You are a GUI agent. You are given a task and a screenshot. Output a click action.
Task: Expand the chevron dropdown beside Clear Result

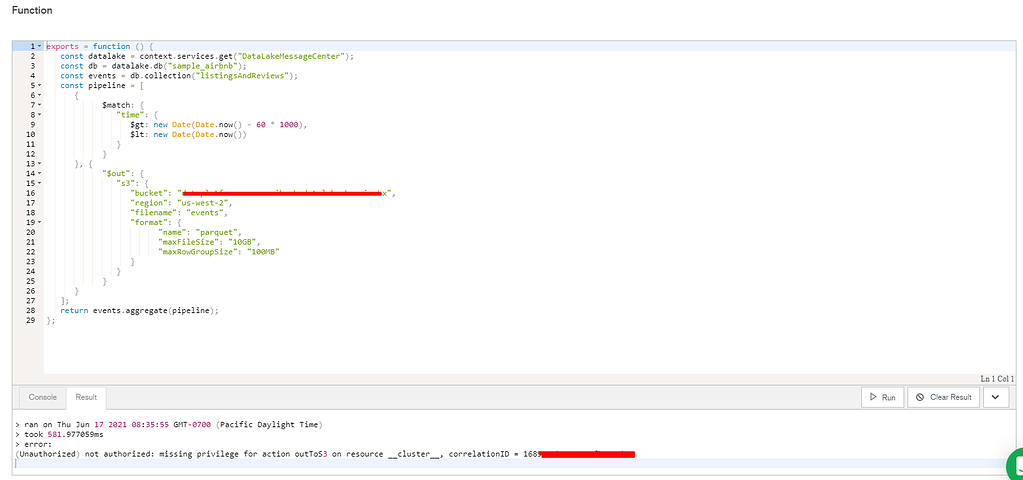click(996, 397)
